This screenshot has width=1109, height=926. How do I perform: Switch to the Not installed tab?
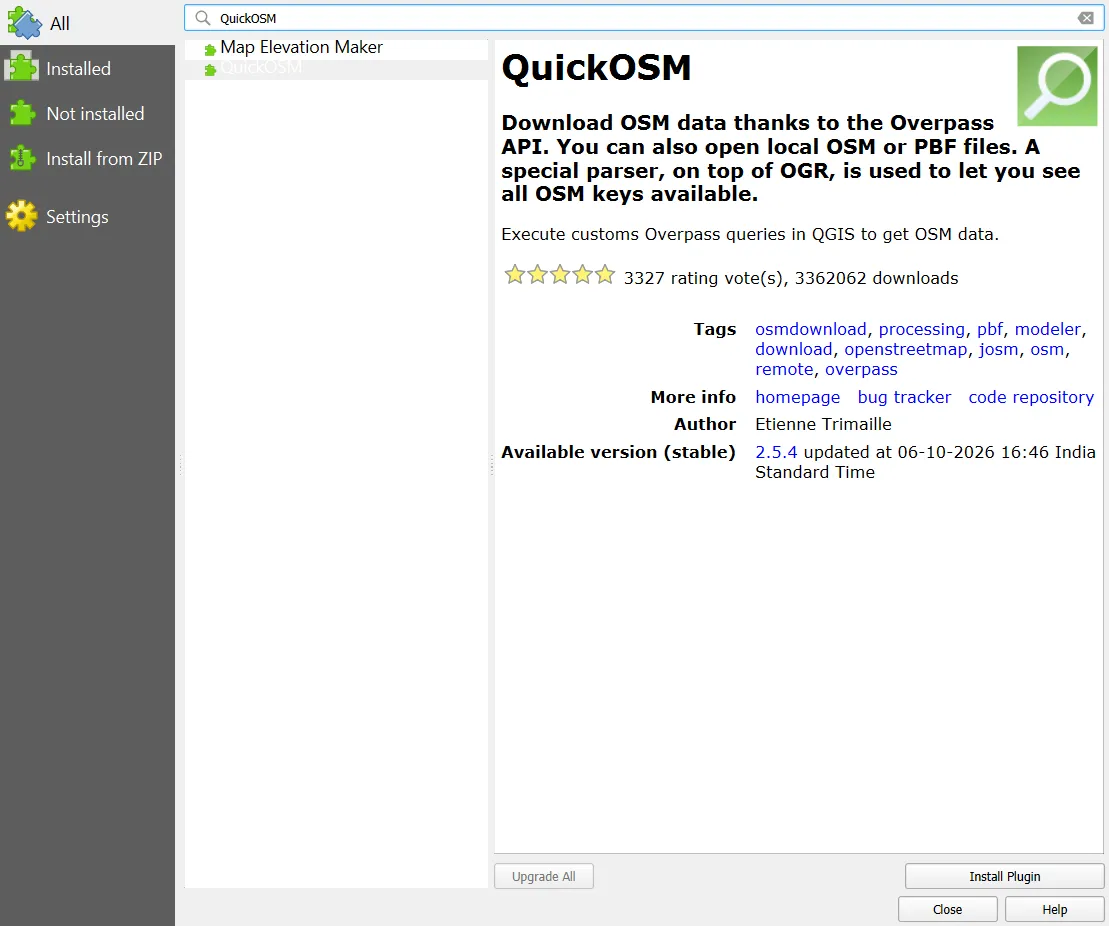point(87,113)
